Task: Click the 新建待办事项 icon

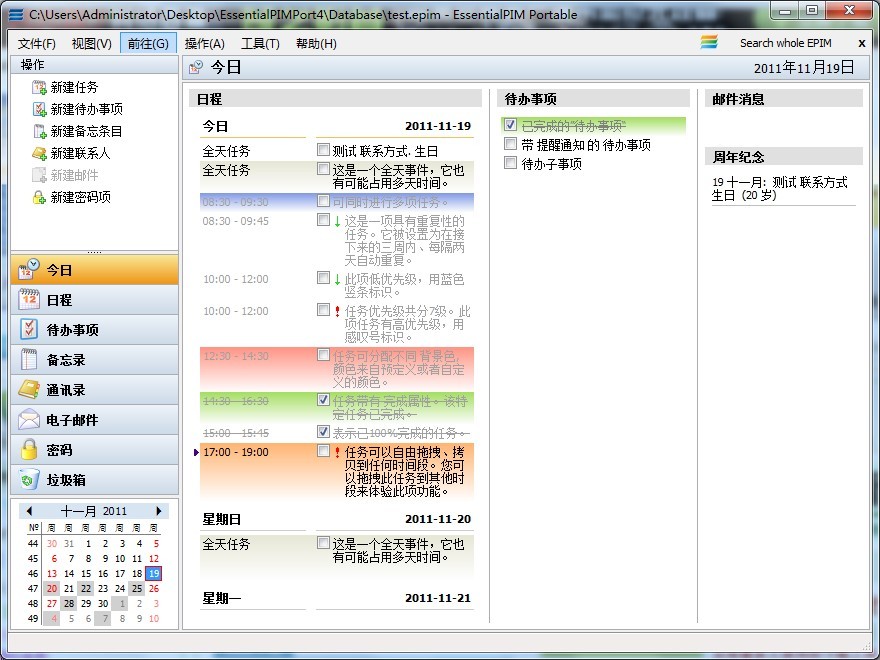Action: coord(39,110)
